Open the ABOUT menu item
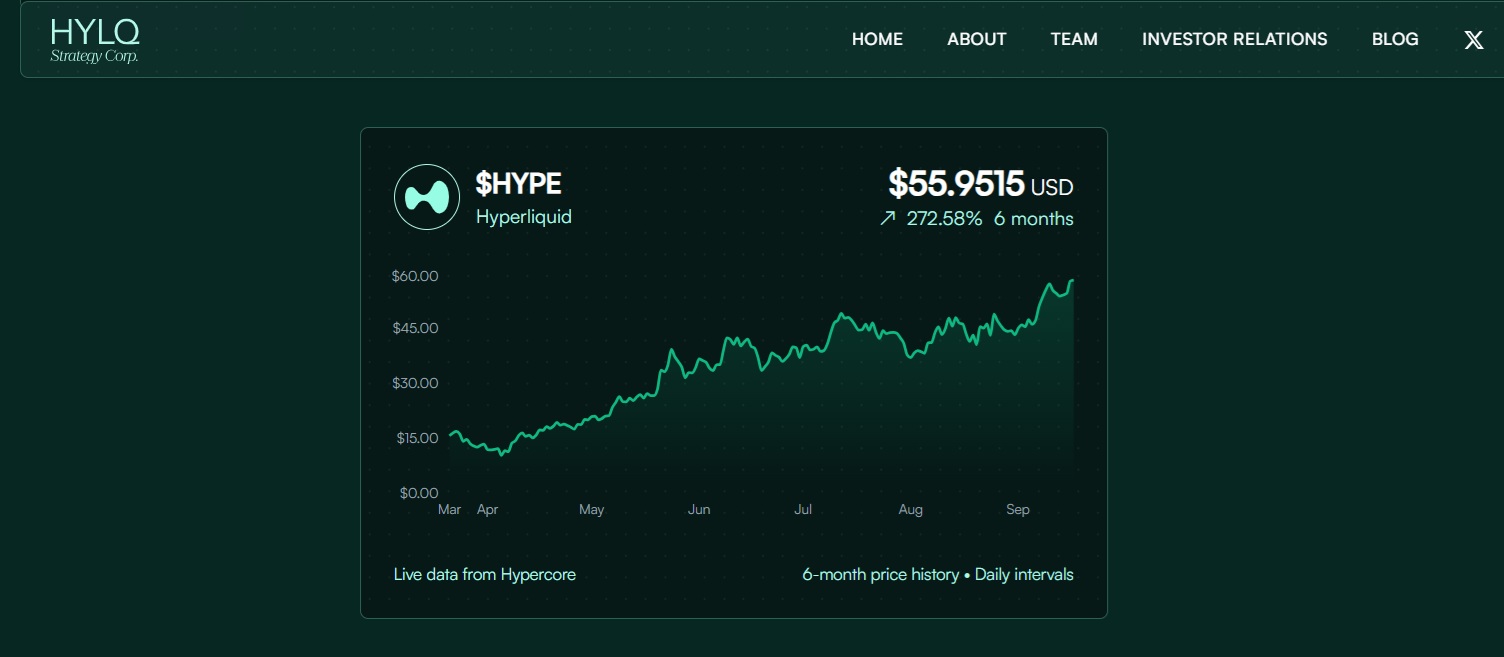The image size is (1504, 657). [977, 39]
